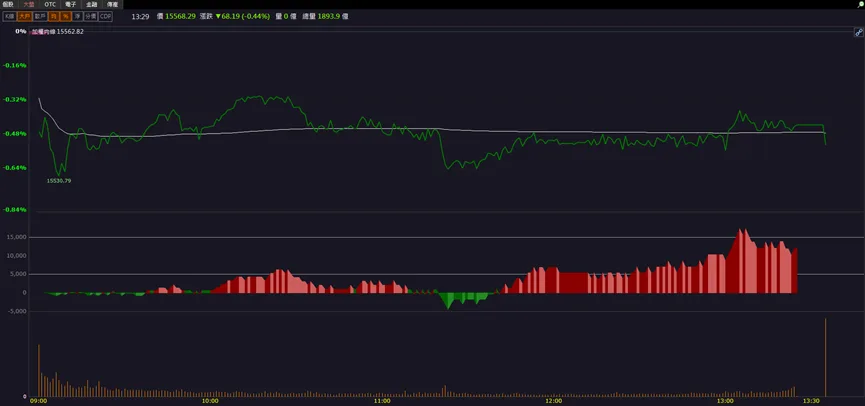Click the 10:00 time axis label
The height and width of the screenshot is (406, 865).
point(210,401)
